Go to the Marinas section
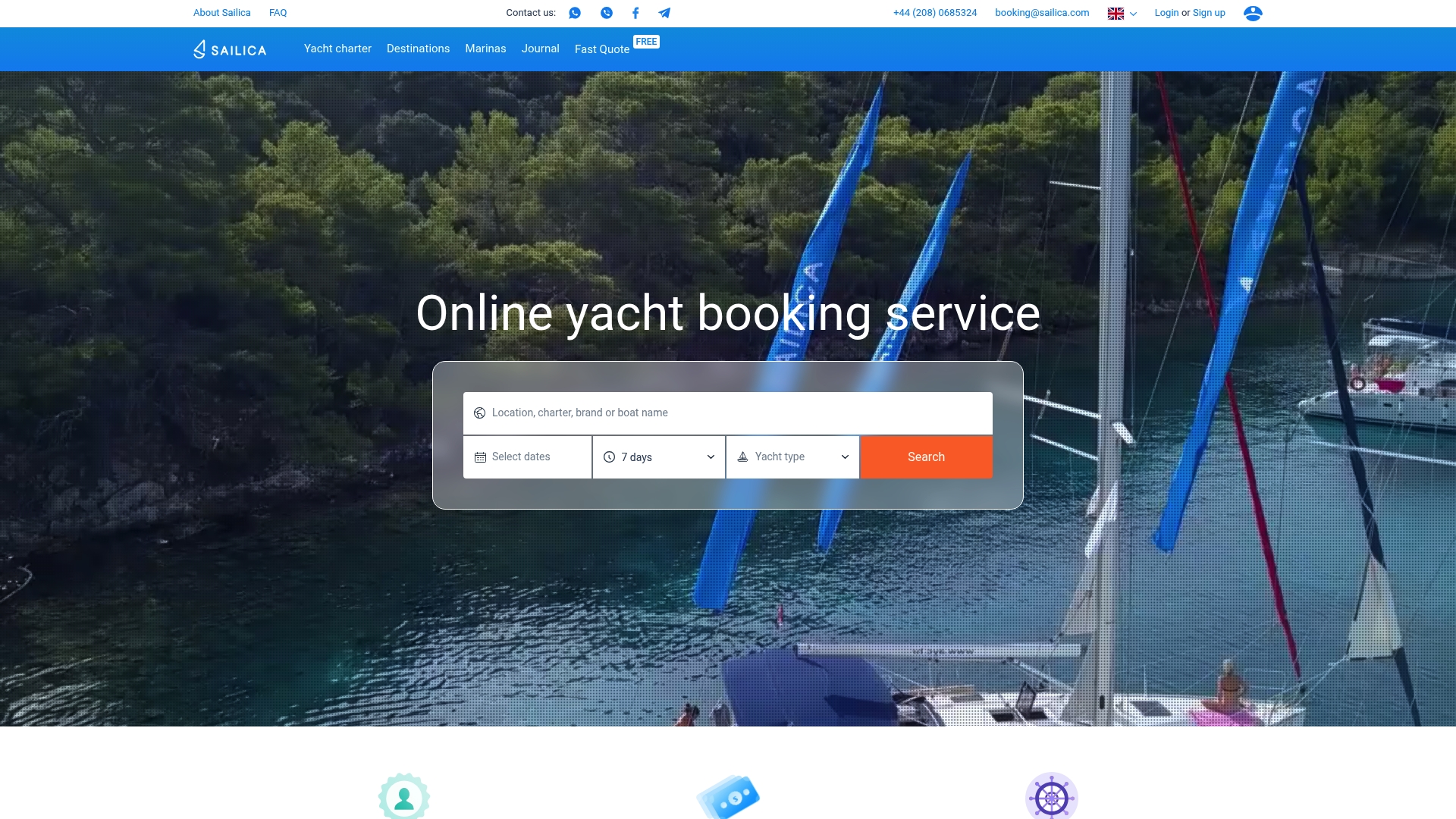The height and width of the screenshot is (819, 1456). 485,49
